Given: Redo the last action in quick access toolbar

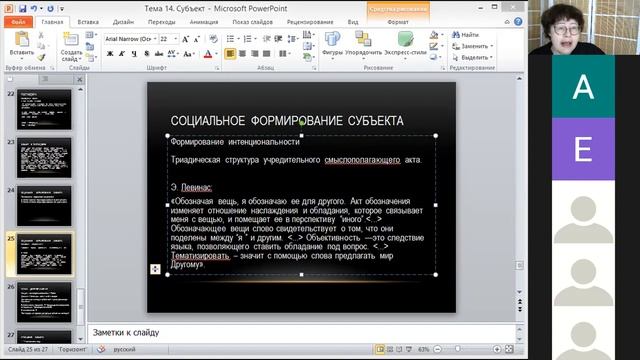Looking at the screenshot, I should [x=50, y=8].
